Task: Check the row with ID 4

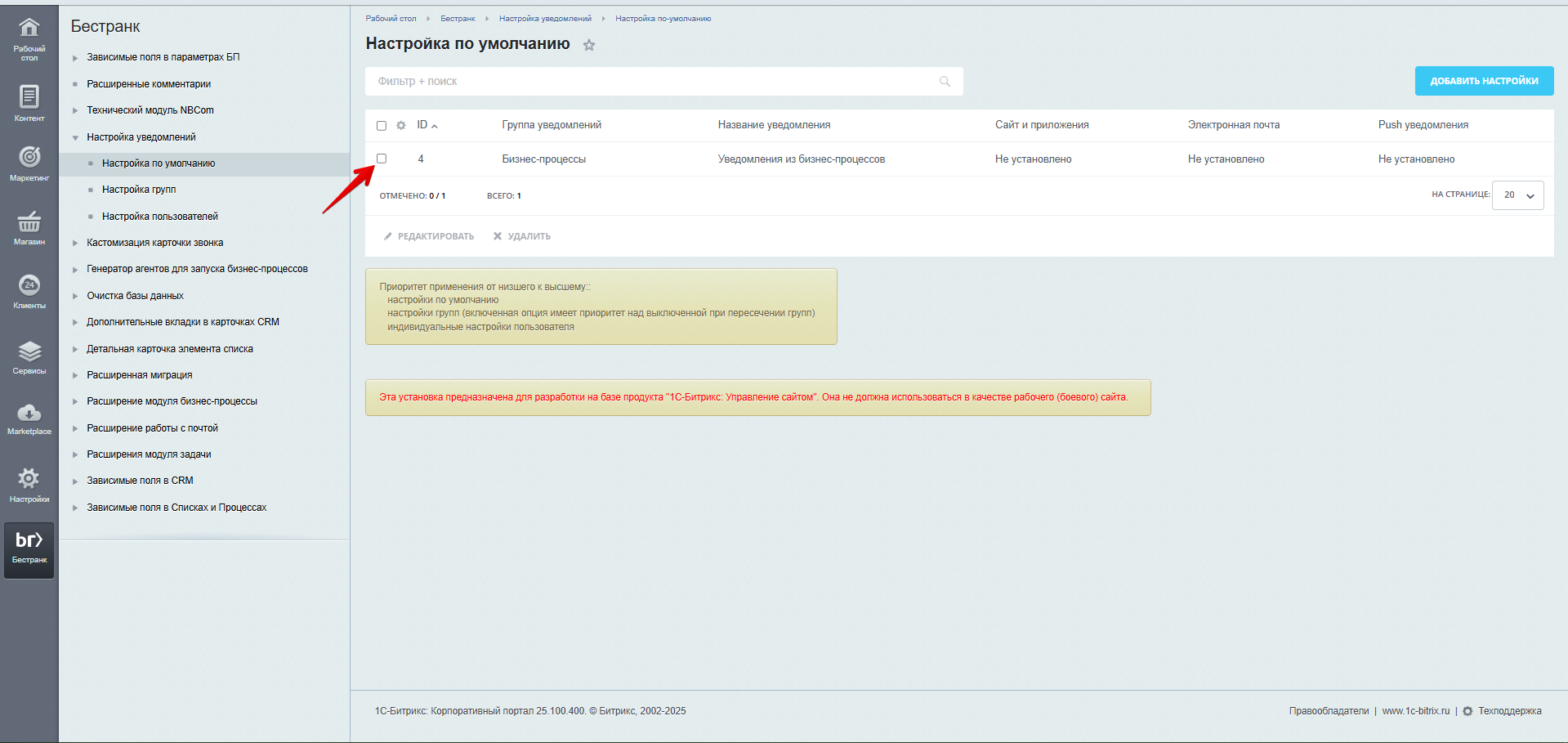Action: (382, 159)
